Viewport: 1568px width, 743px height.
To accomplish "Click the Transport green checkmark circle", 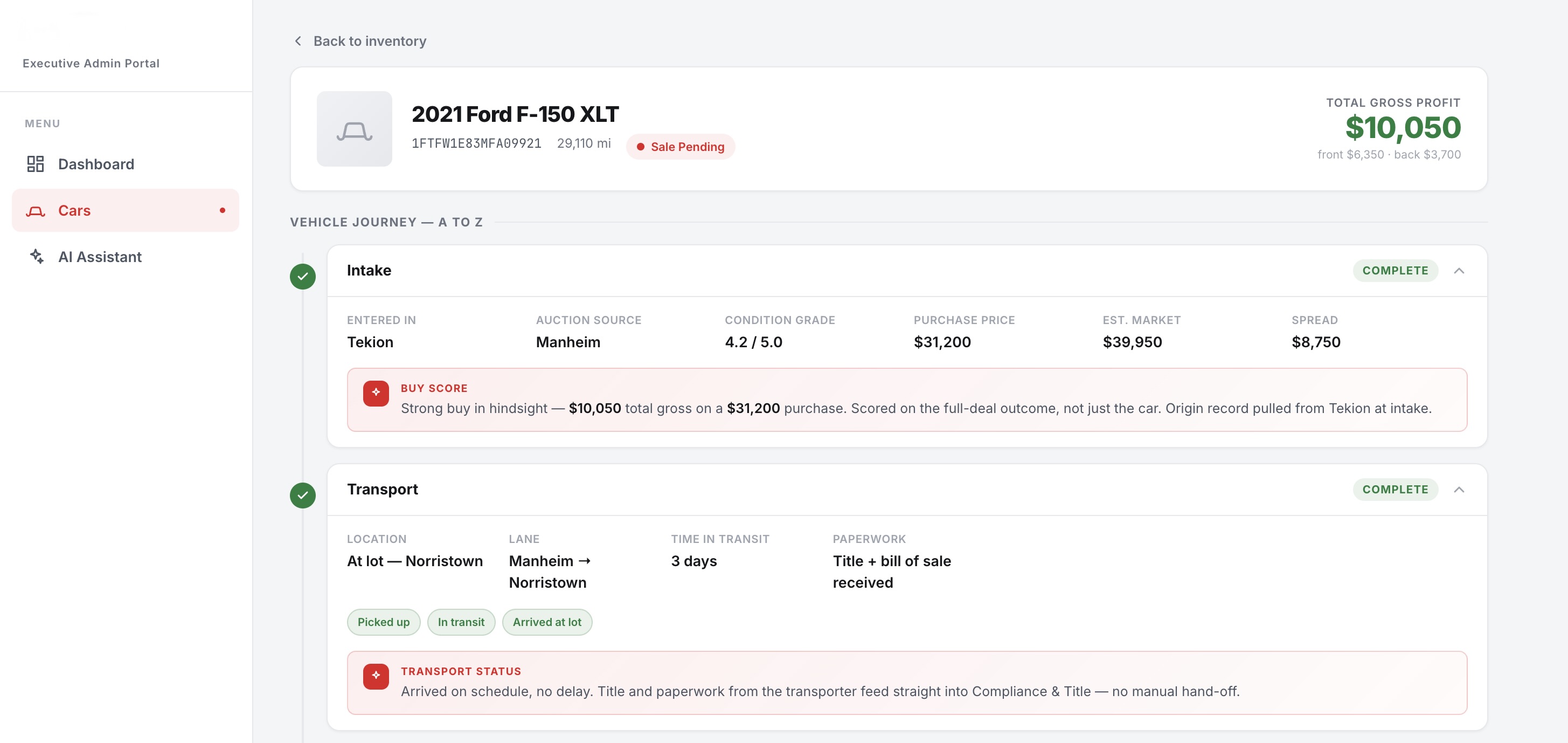I will pos(302,495).
